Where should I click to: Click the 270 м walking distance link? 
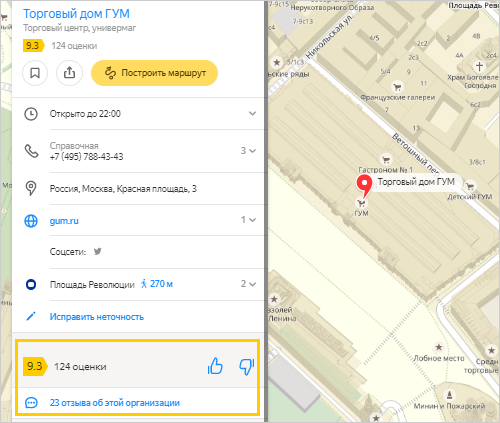click(x=157, y=284)
